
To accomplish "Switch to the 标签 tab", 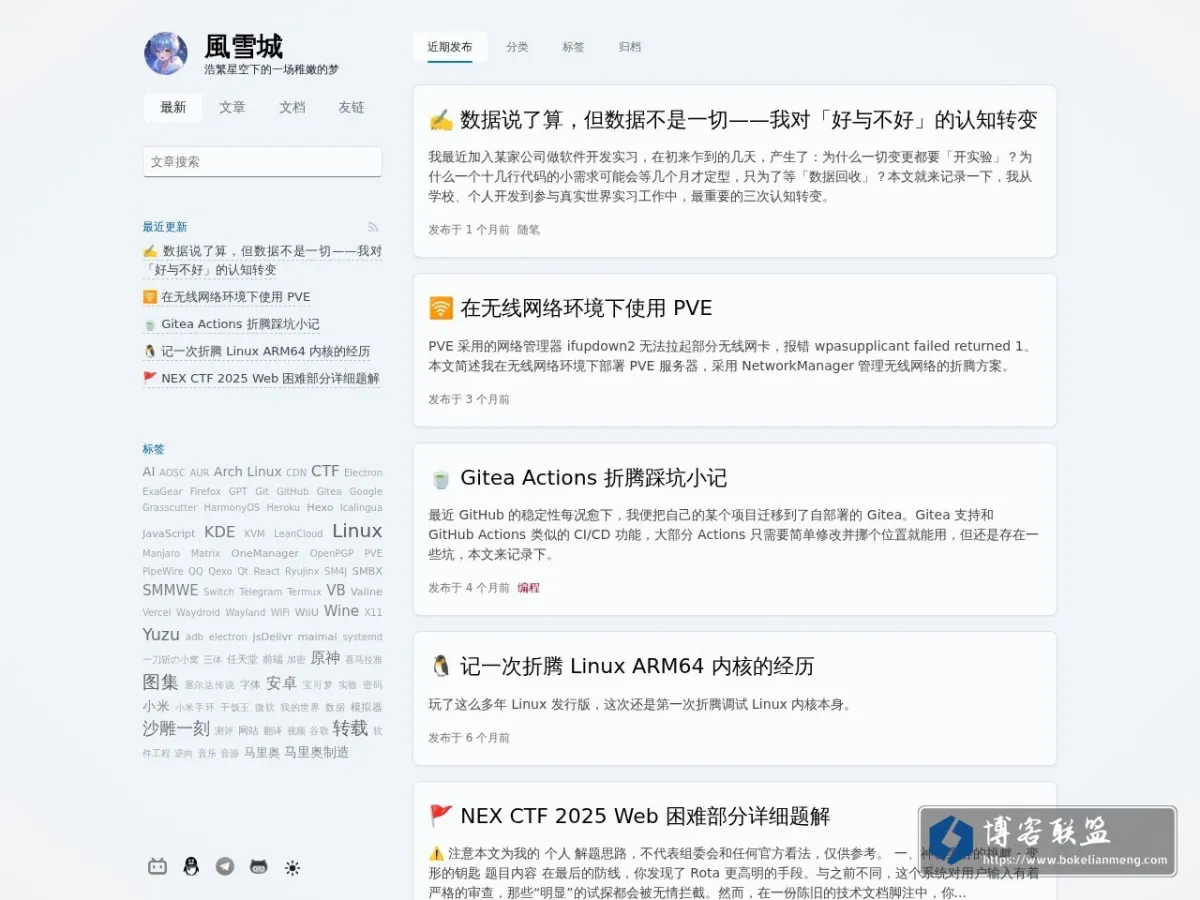I will coord(573,47).
